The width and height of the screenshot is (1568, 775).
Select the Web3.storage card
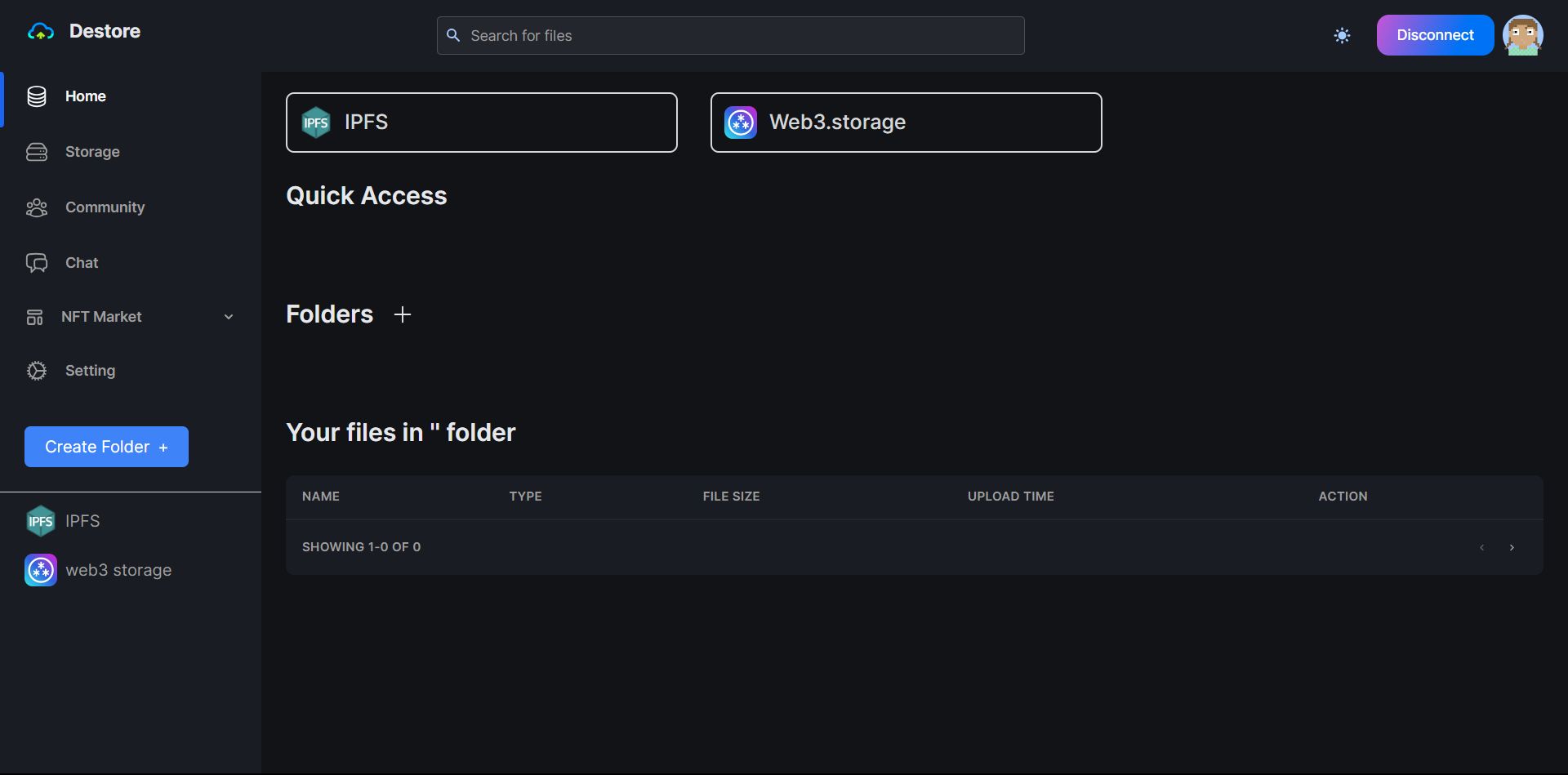pos(906,122)
